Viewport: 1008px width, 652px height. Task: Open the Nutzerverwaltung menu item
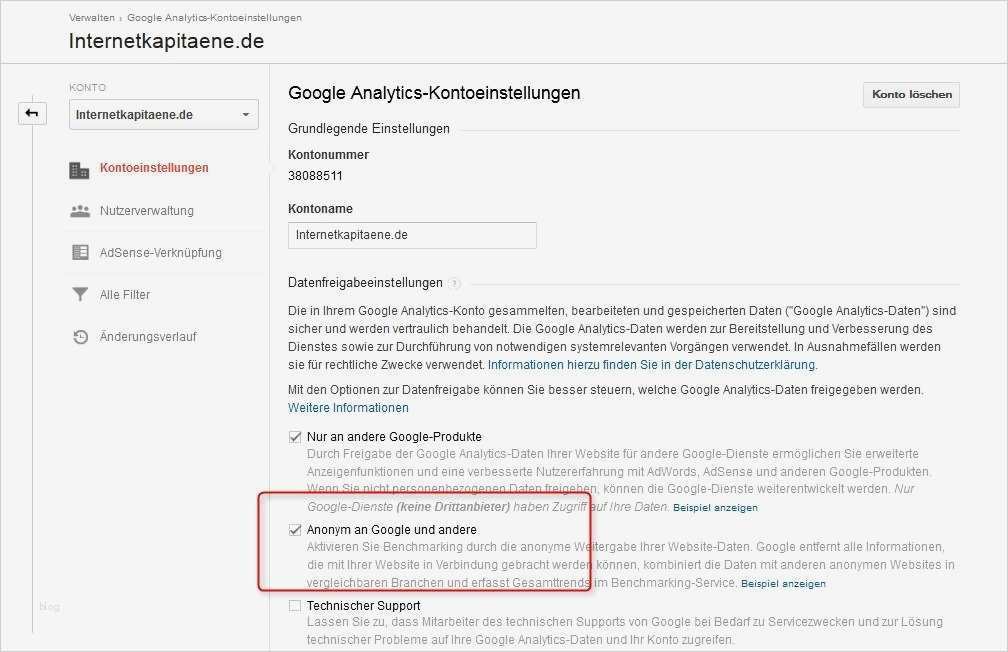[x=146, y=211]
